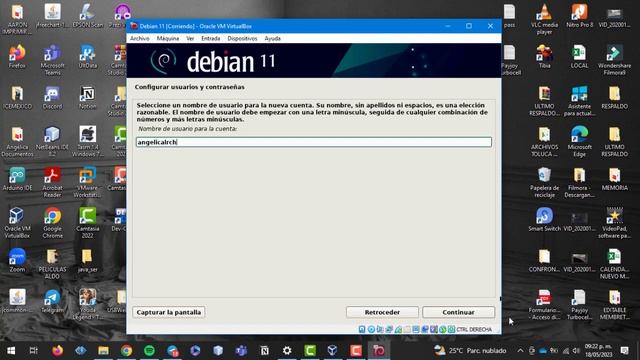Click the hard disk activity icon in VirtualBox status bar

362,329
